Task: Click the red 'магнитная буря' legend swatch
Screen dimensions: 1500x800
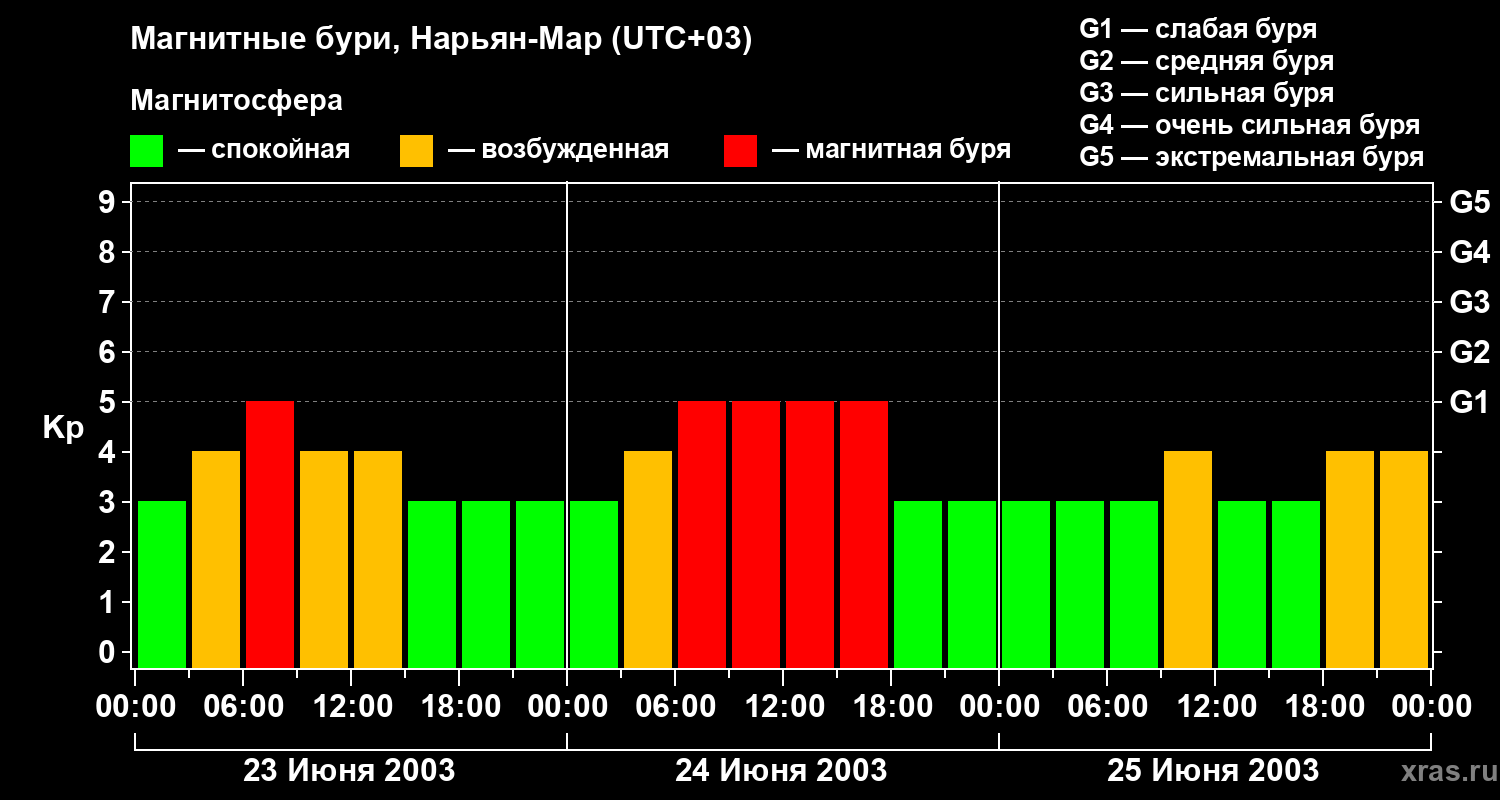Action: click(740, 151)
